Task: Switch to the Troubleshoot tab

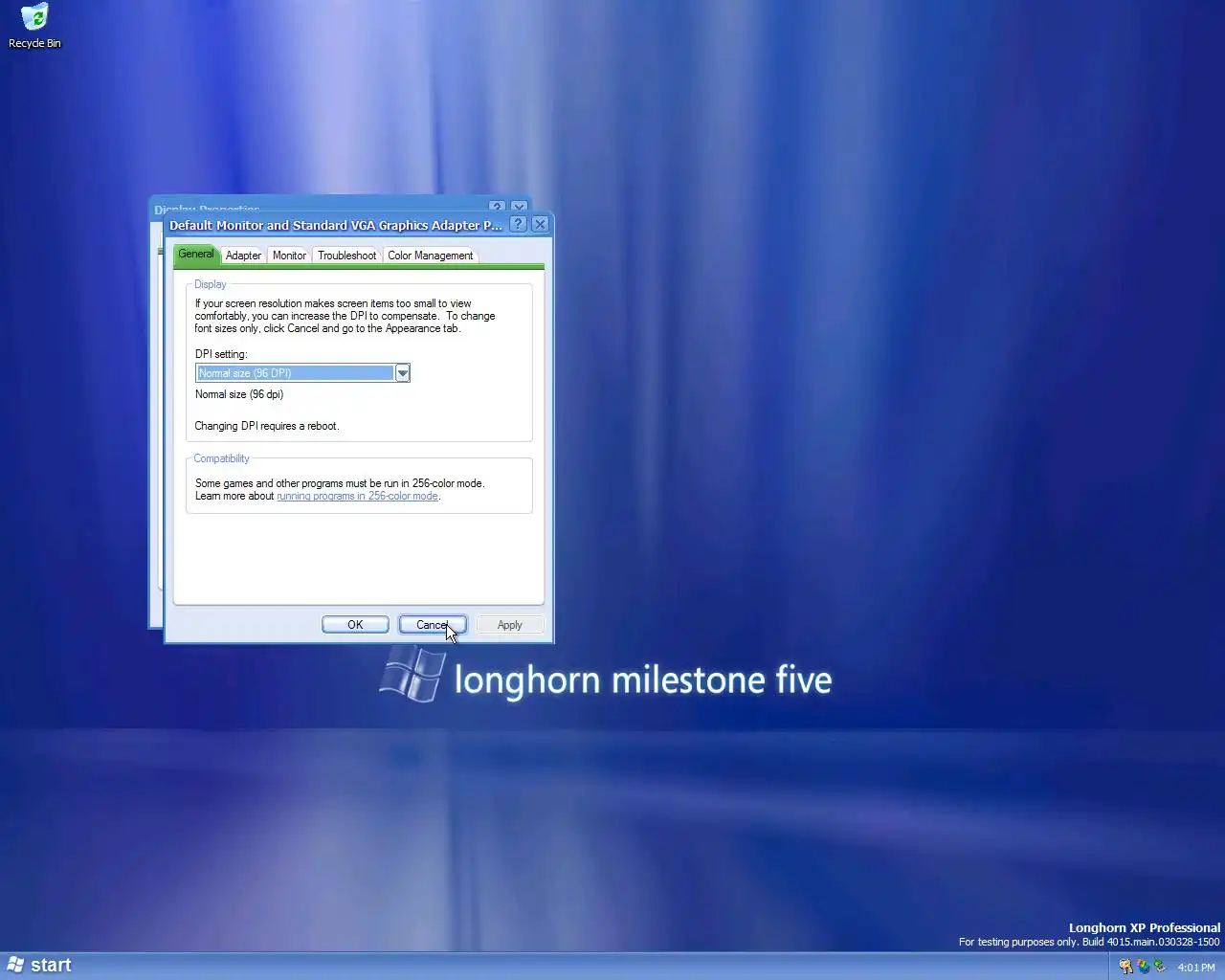Action: pyautogui.click(x=346, y=256)
